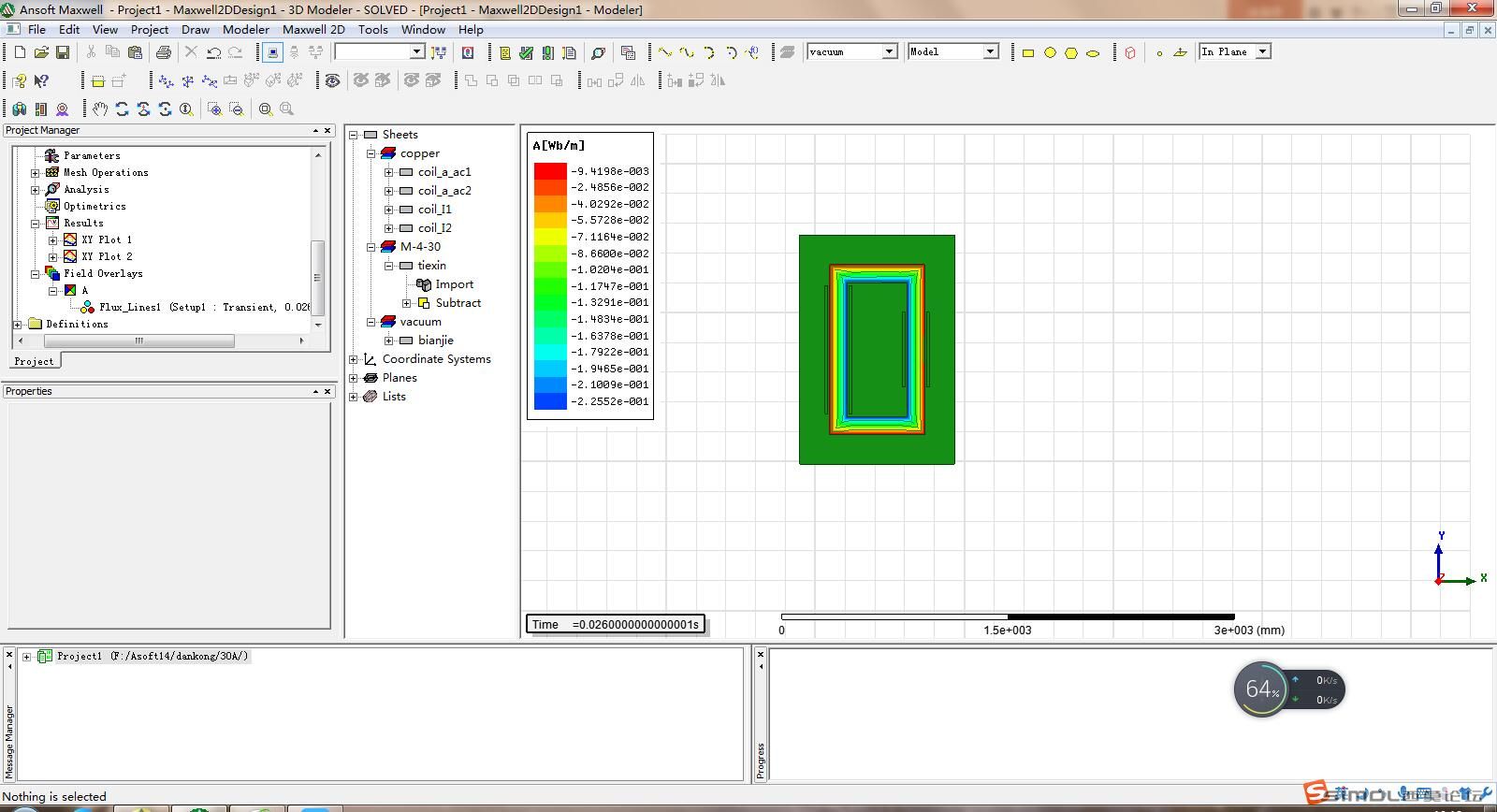Viewport: 1497px width, 812px height.
Task: Open the Maxwell 2D menu
Action: [x=313, y=30]
